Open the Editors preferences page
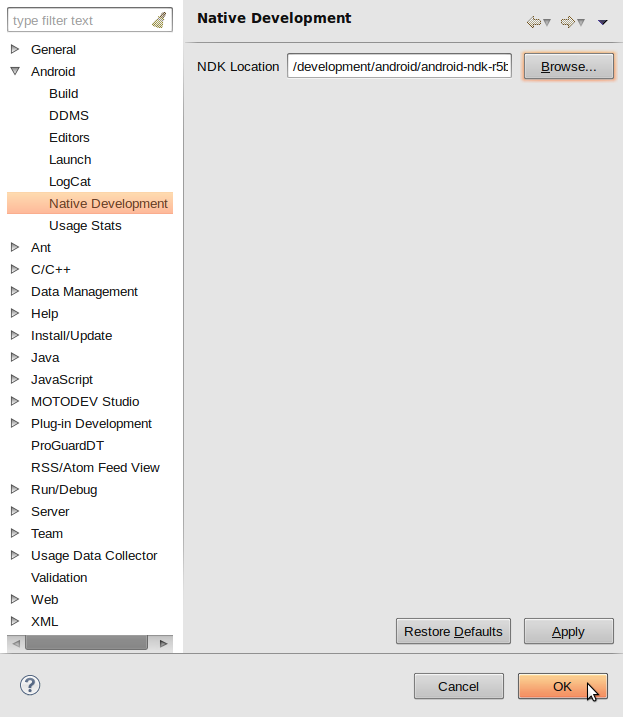Screen dimensions: 623x717 pyautogui.click(x=69, y=137)
